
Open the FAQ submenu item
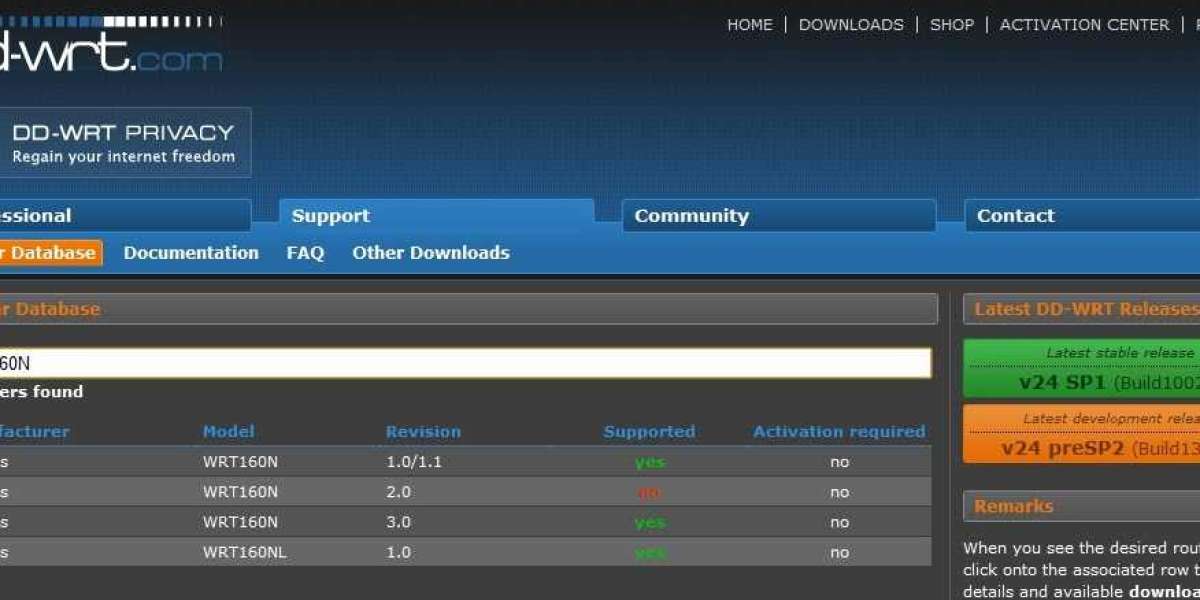[305, 253]
